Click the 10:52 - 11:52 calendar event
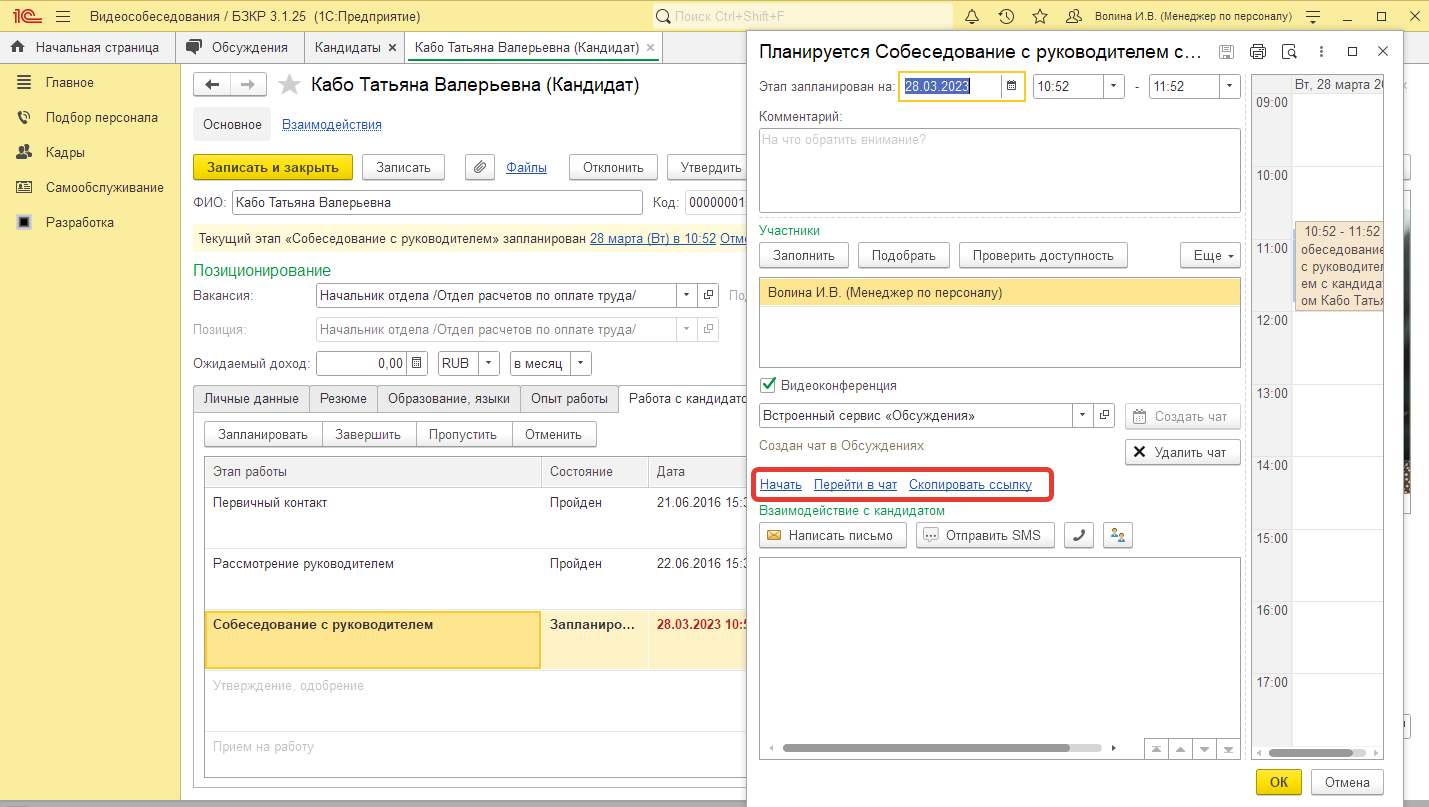1429x807 pixels. tap(1339, 266)
